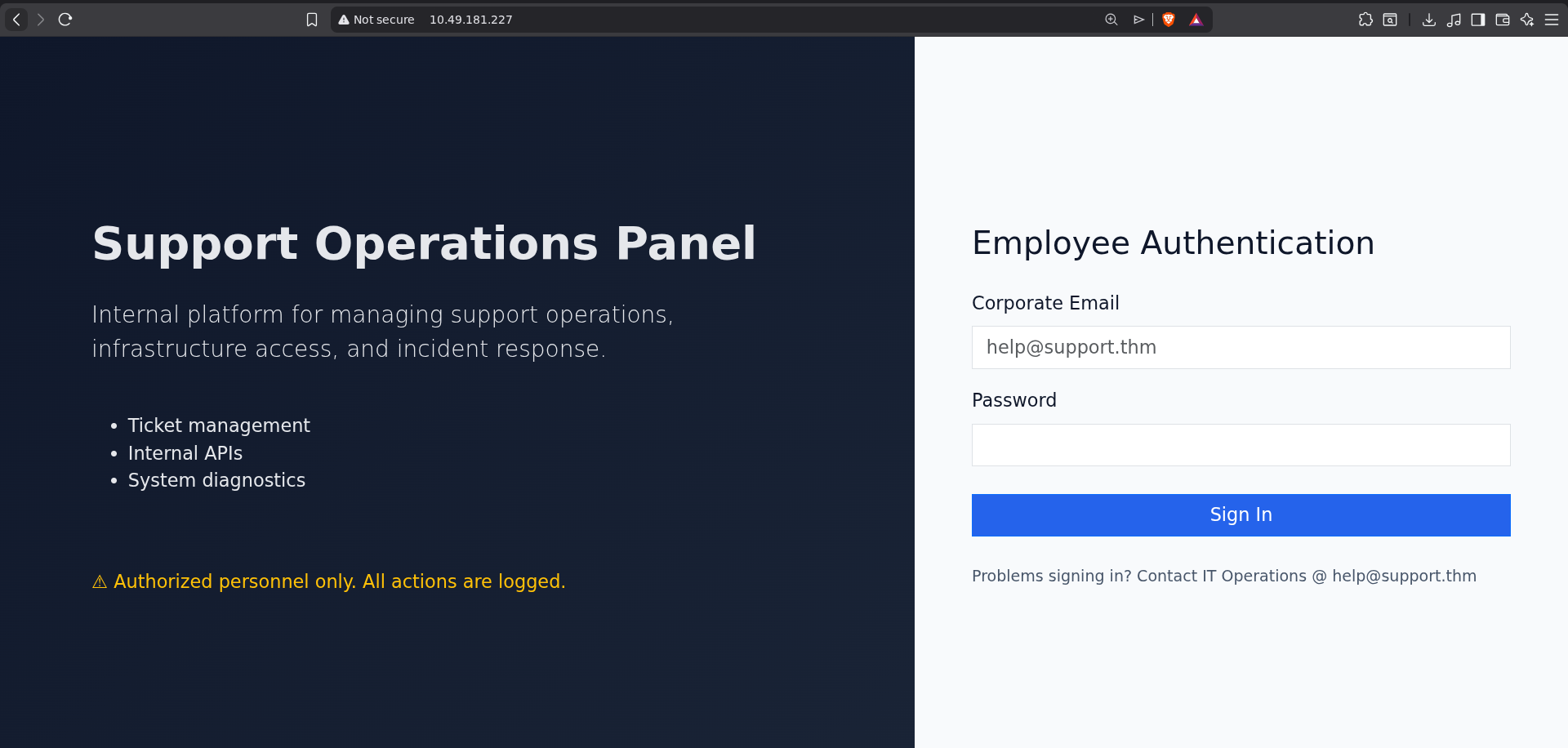Screen dimensions: 1568x748
Task: Click the Internal platform description paragraph
Action: point(383,332)
